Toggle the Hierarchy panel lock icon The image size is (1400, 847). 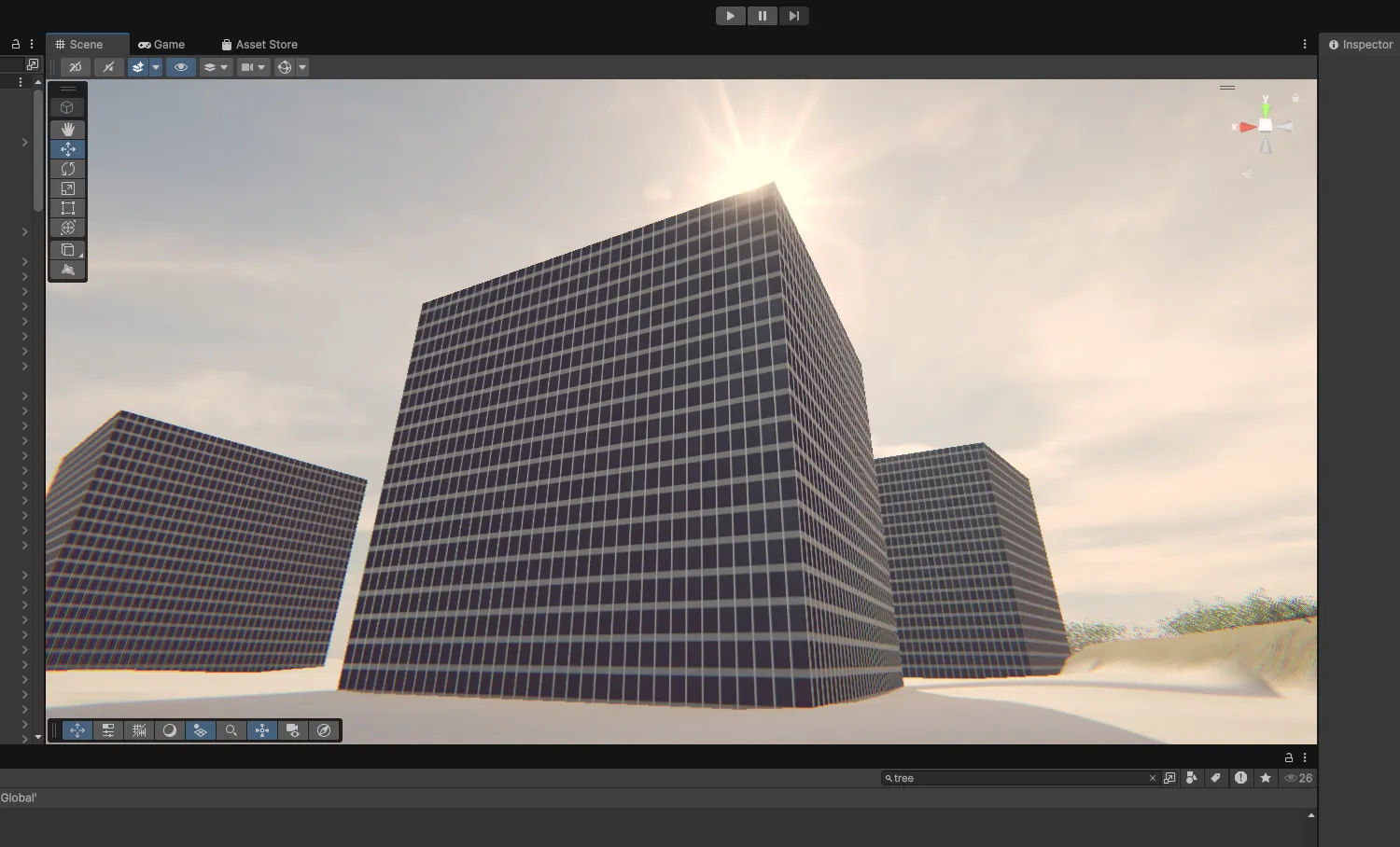tap(16, 44)
